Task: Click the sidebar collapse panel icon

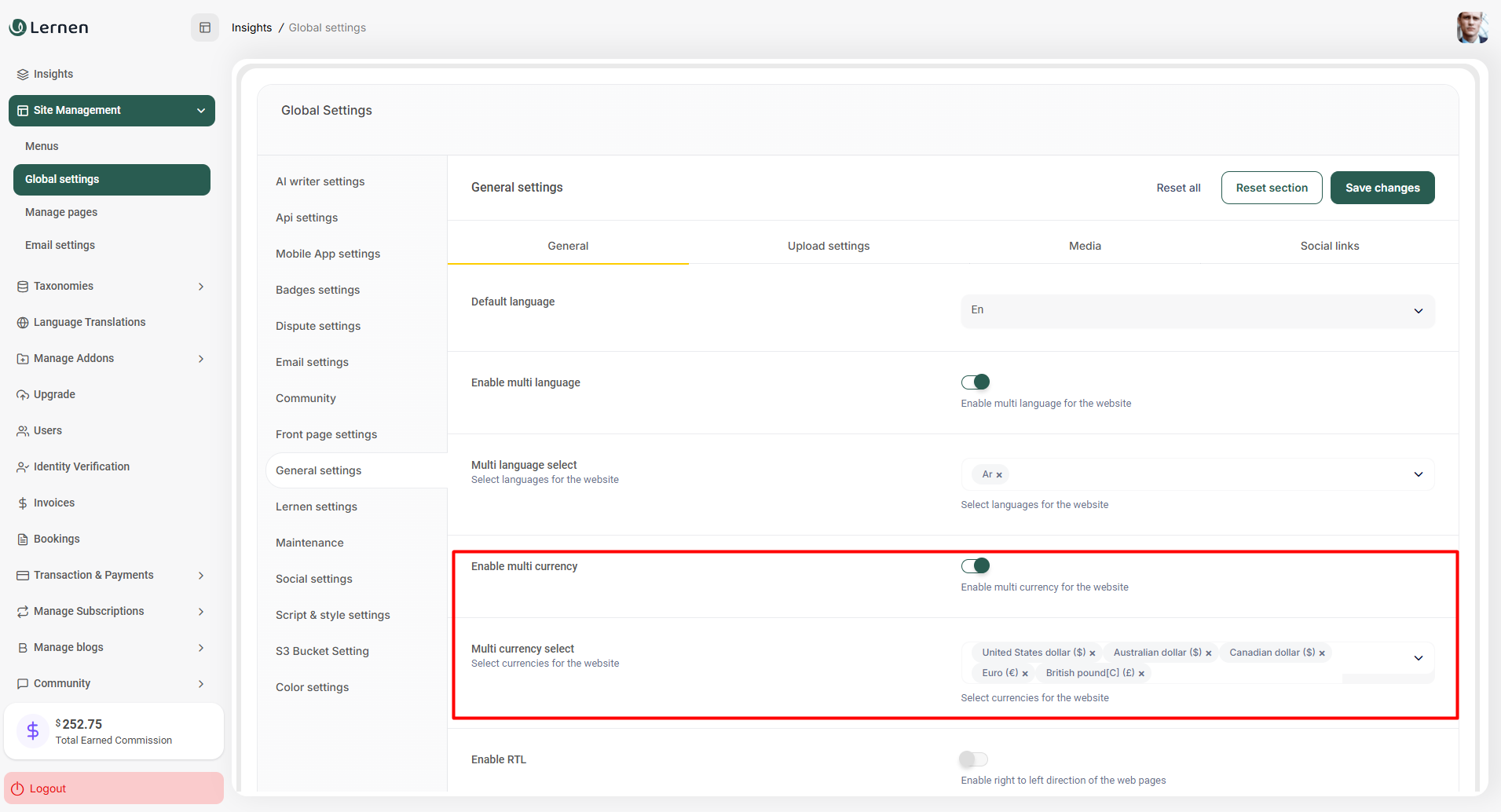Action: point(205,27)
